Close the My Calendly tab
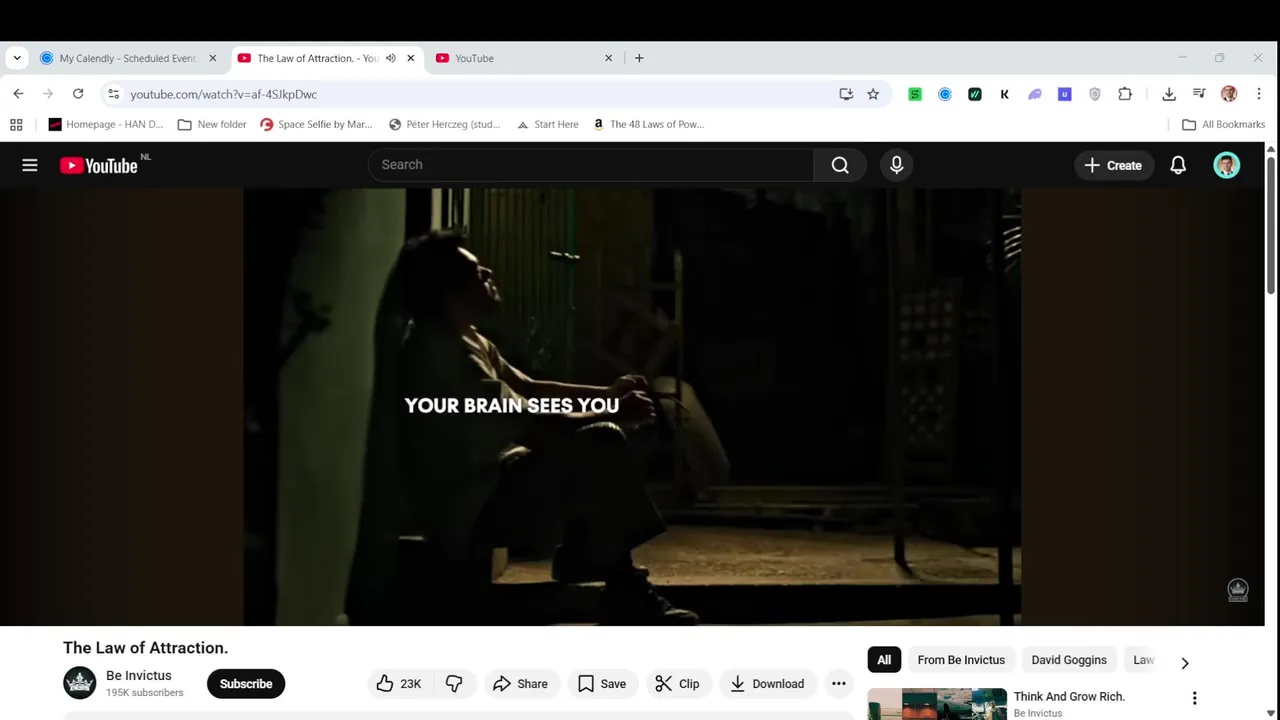This screenshot has width=1280, height=720. [212, 58]
